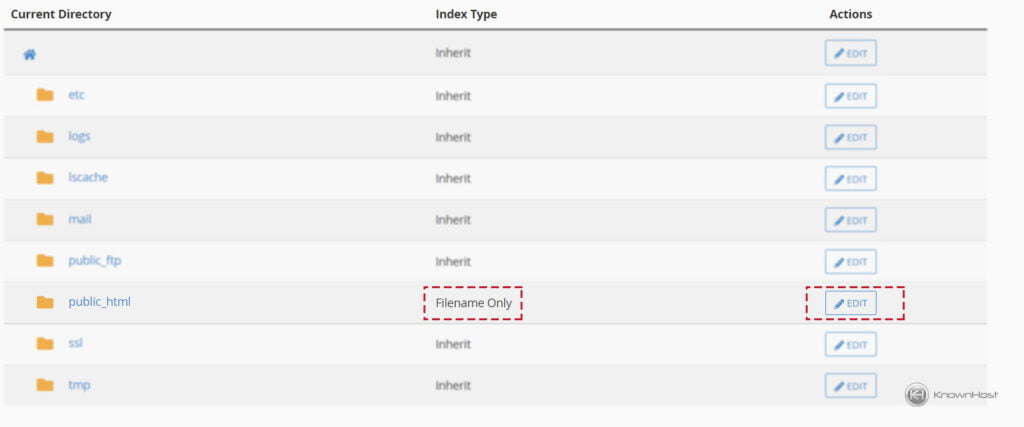This screenshot has width=1024, height=427.
Task: Open the tmp directory link
Action: pos(79,385)
